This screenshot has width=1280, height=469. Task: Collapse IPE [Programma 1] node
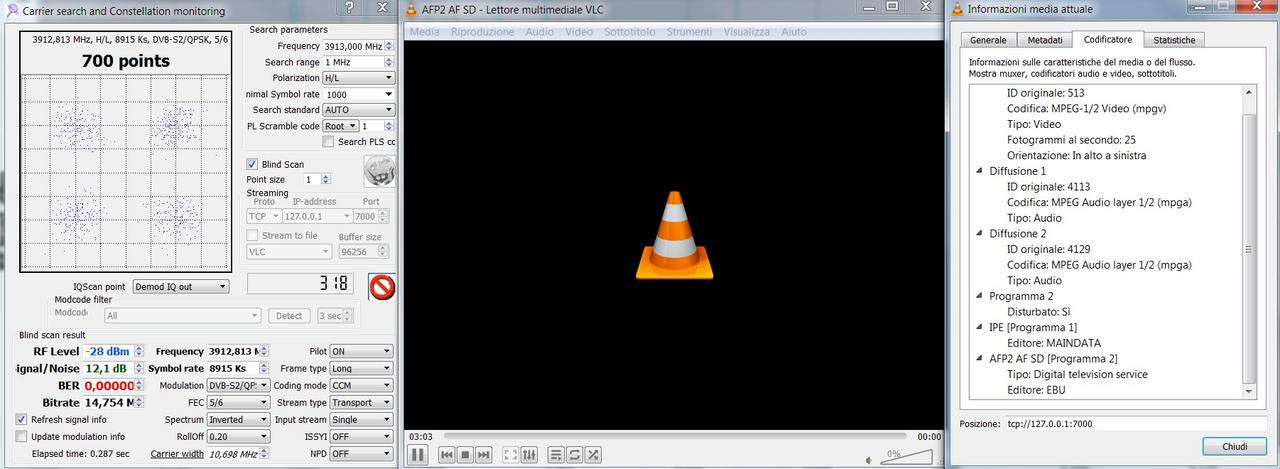[x=979, y=327]
